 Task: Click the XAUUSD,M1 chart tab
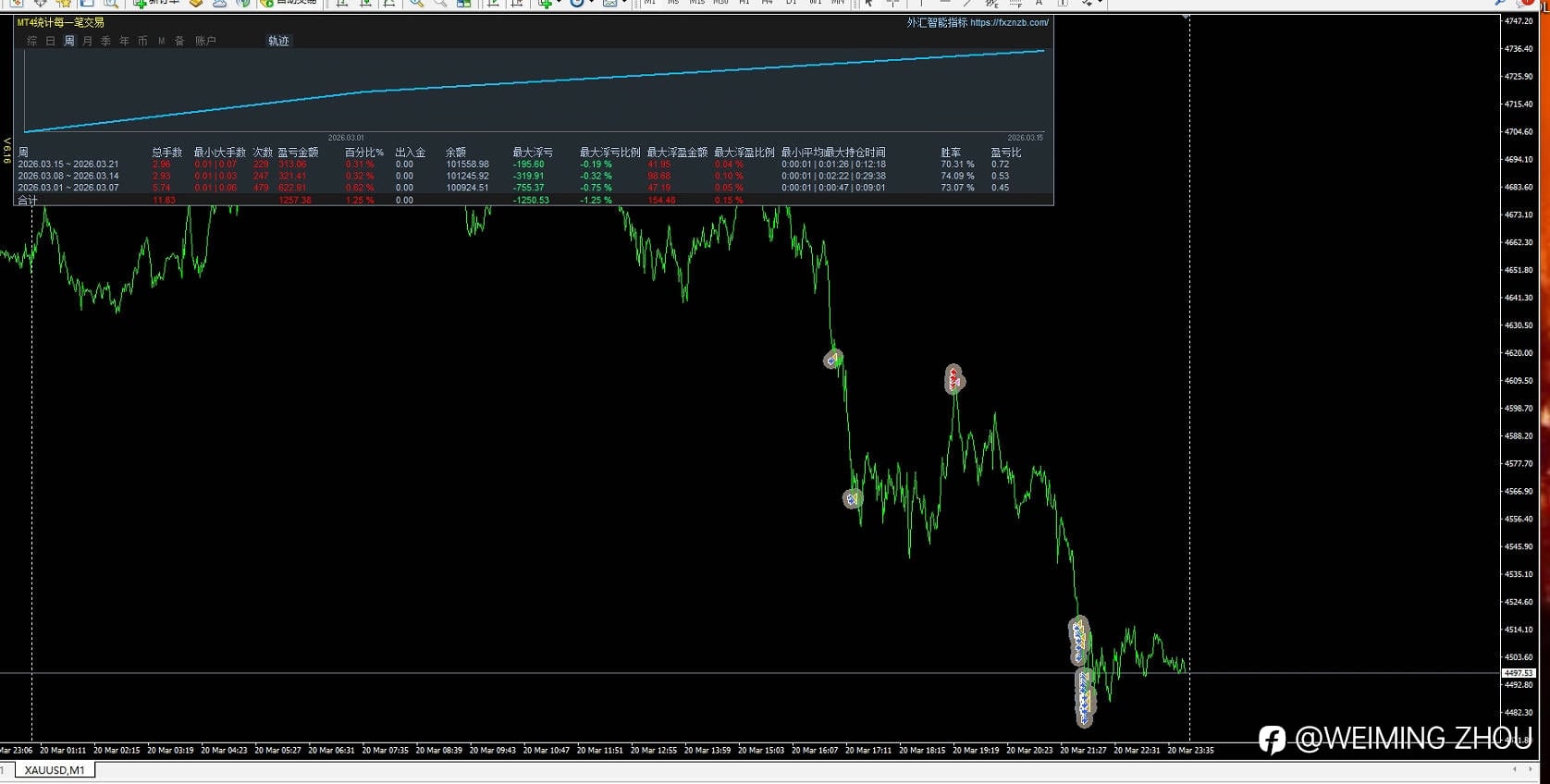tap(55, 770)
